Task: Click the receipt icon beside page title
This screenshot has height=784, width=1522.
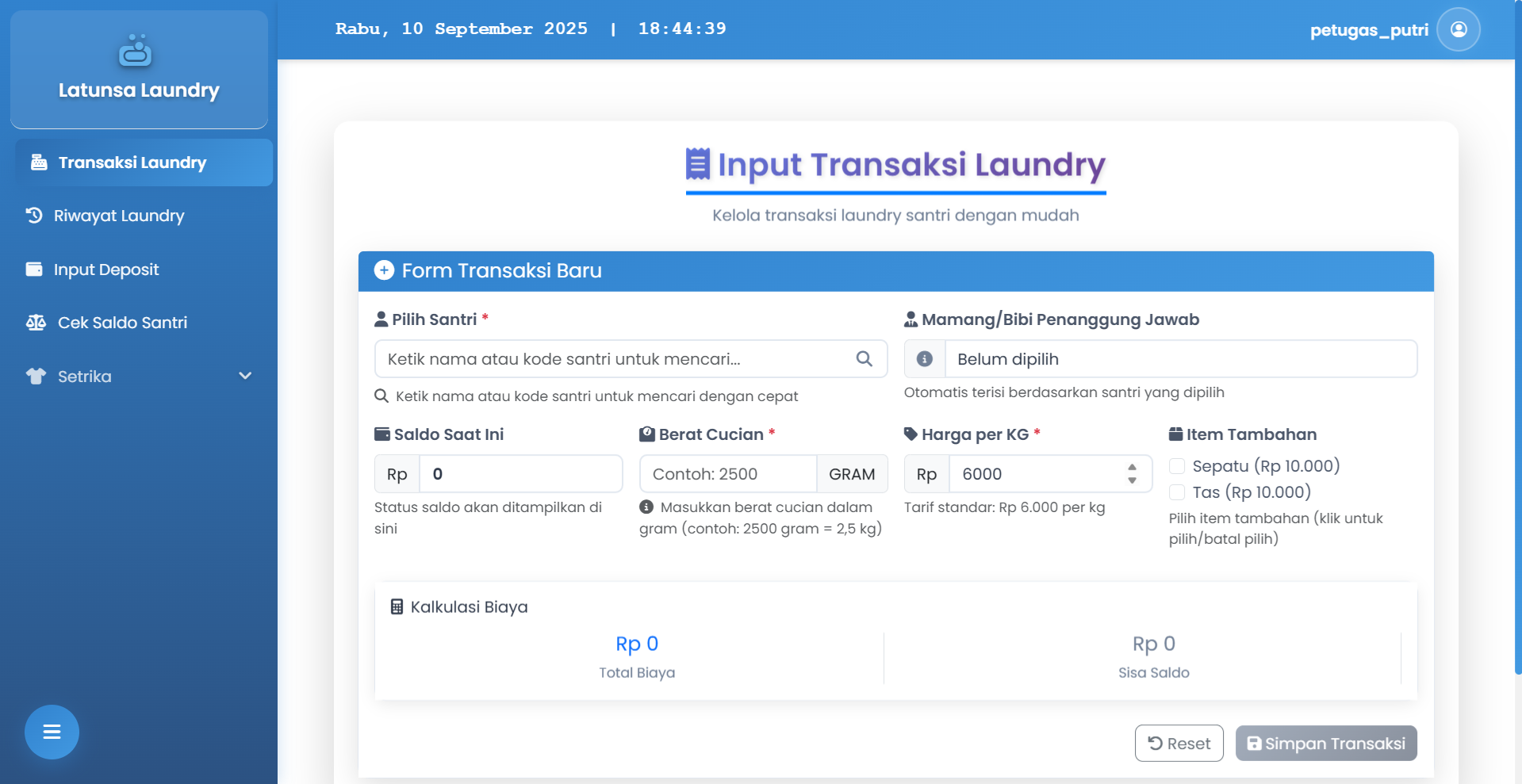Action: click(x=697, y=164)
